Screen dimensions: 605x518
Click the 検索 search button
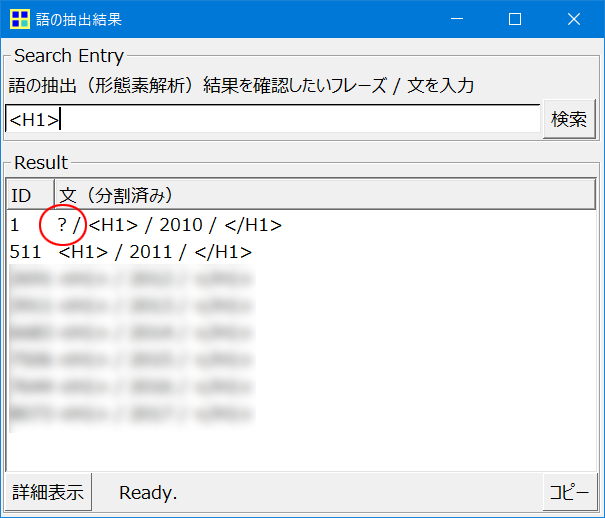click(569, 119)
